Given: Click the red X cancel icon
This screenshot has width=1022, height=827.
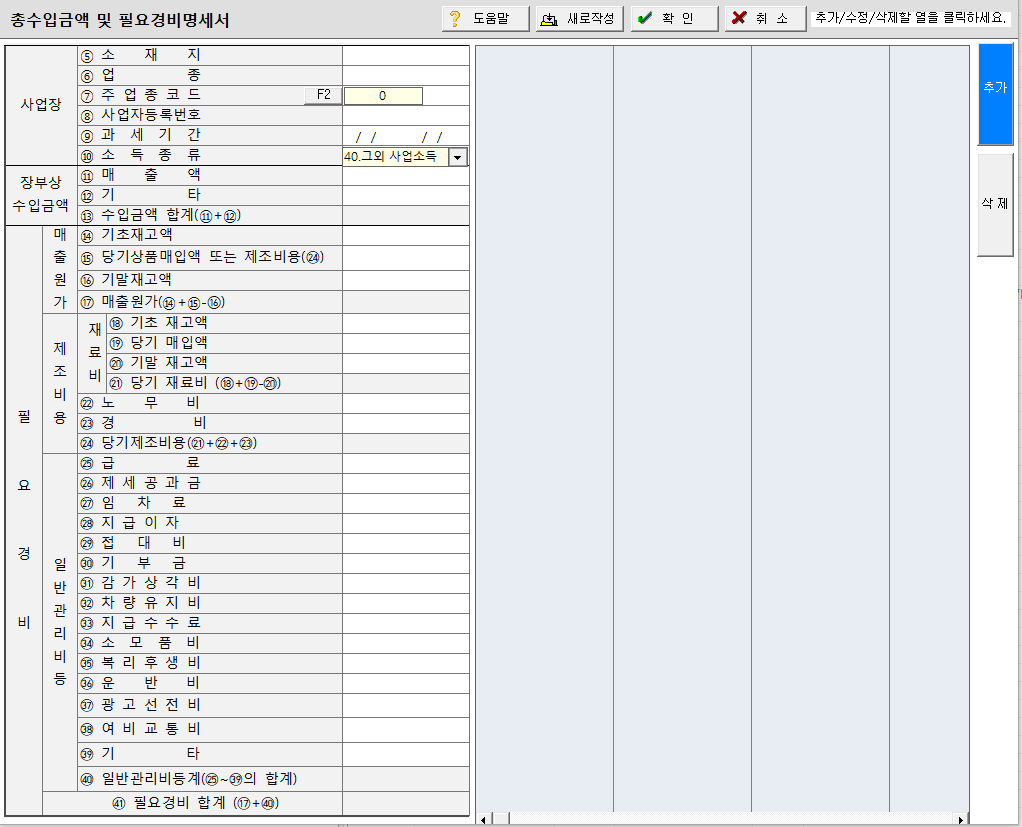Looking at the screenshot, I should point(739,18).
